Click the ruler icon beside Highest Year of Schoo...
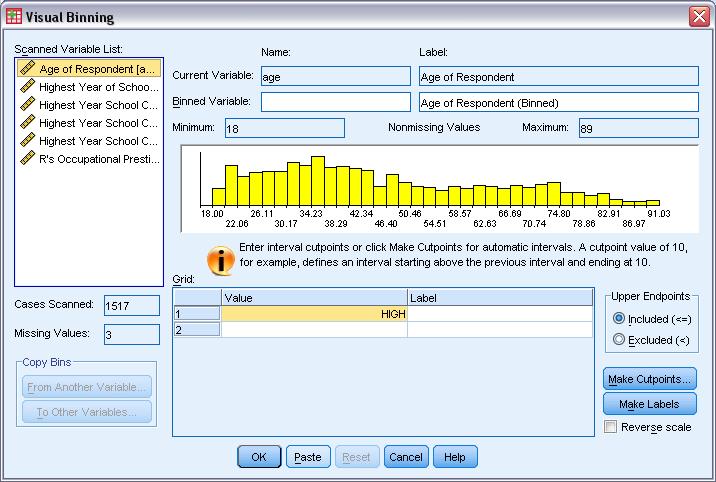 coord(28,87)
